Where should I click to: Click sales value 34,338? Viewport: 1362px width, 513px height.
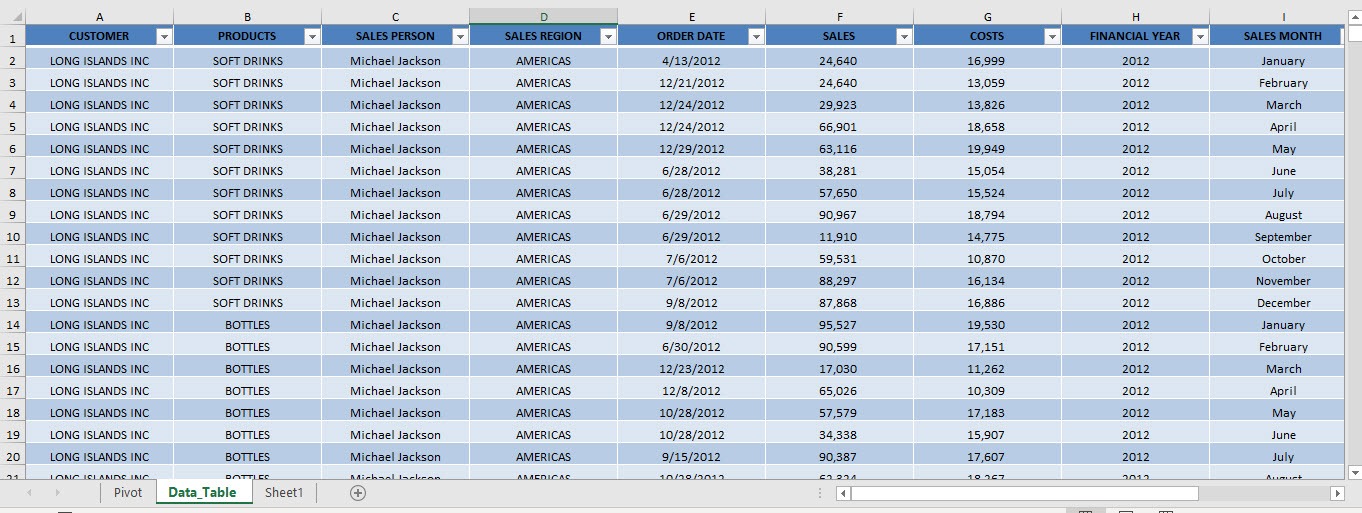click(840, 435)
